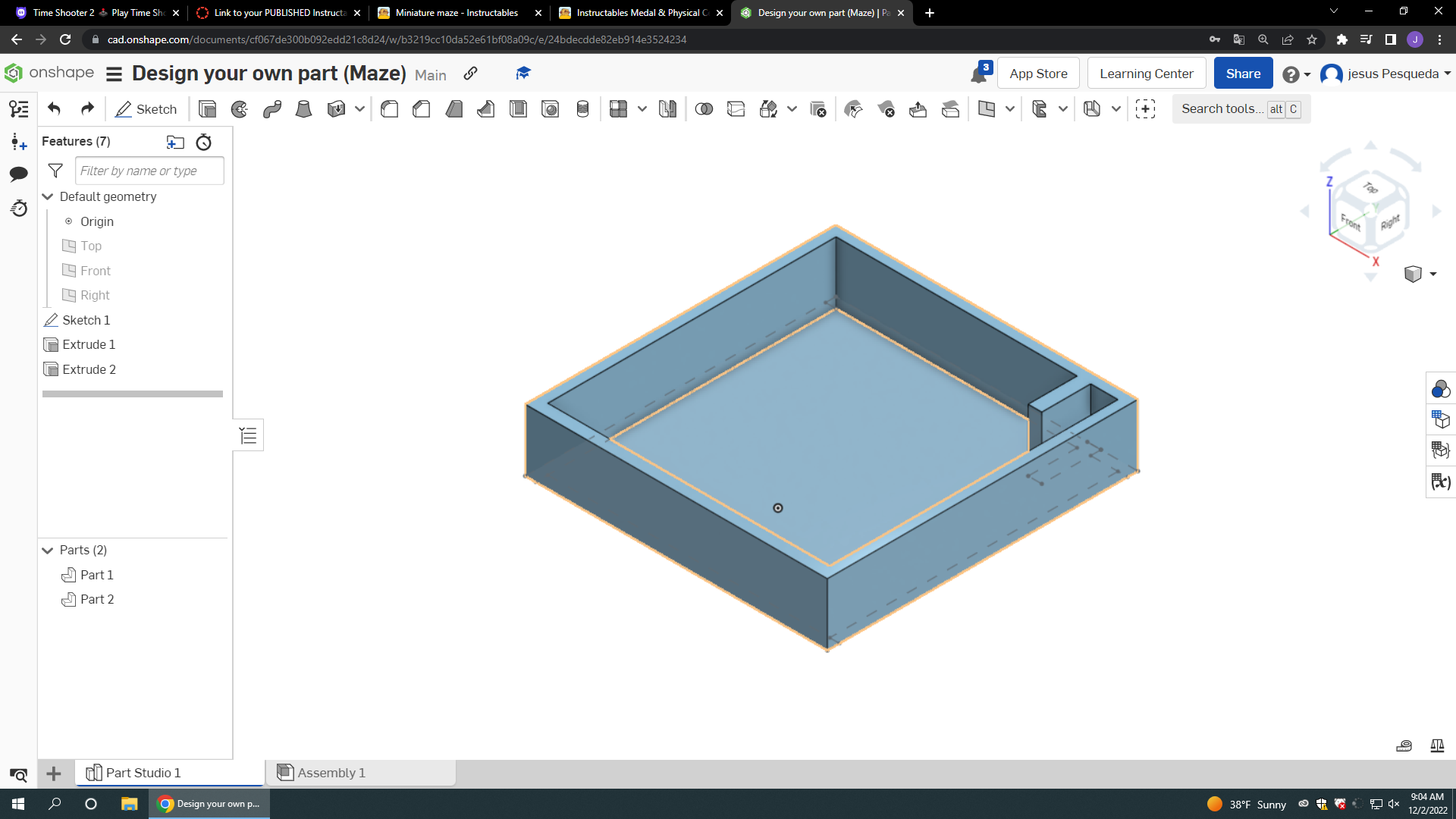The image size is (1456, 819).
Task: Toggle visibility of the Top plane
Action: coord(68,246)
